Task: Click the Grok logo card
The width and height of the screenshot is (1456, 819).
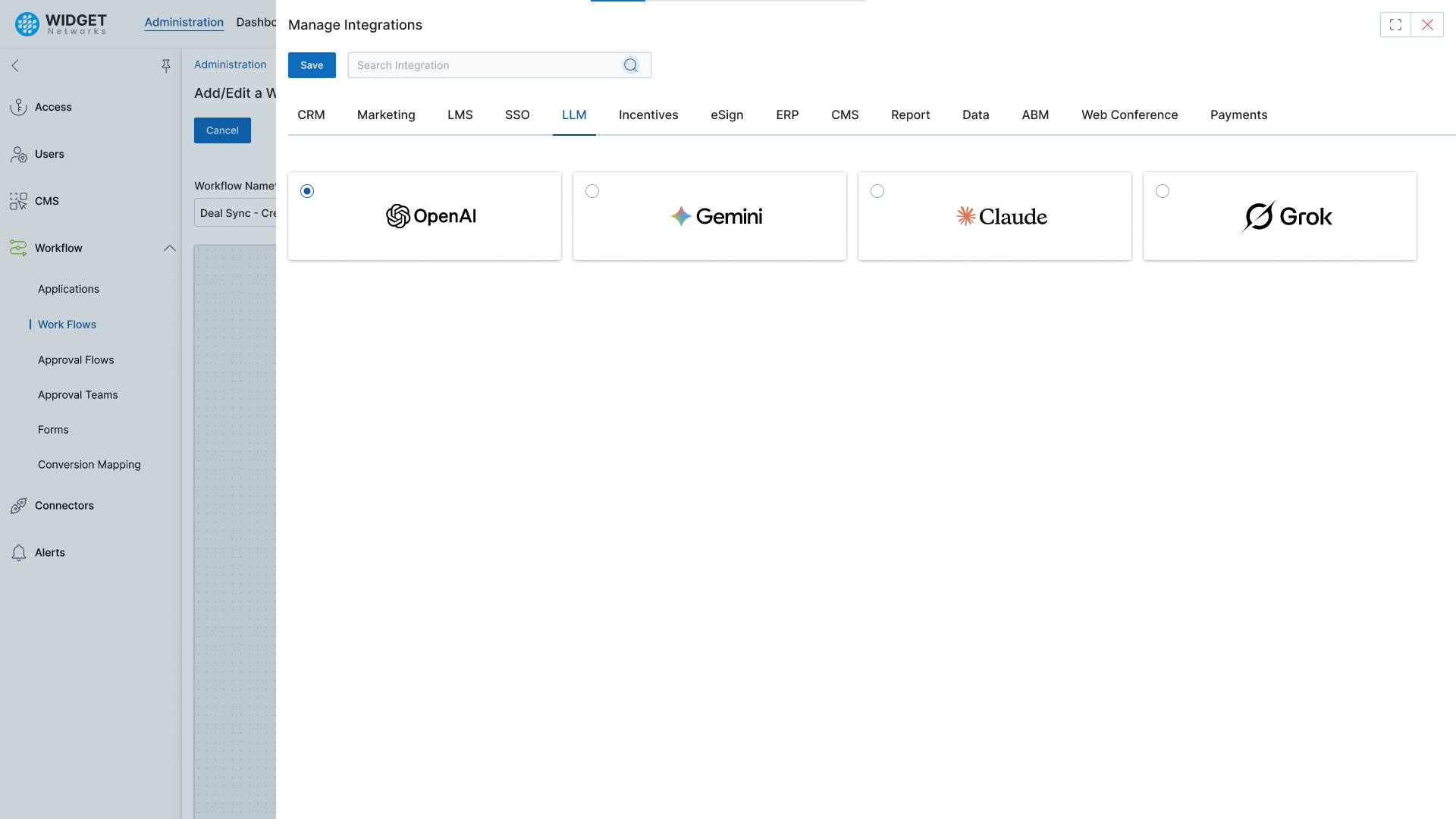Action: point(1280,216)
